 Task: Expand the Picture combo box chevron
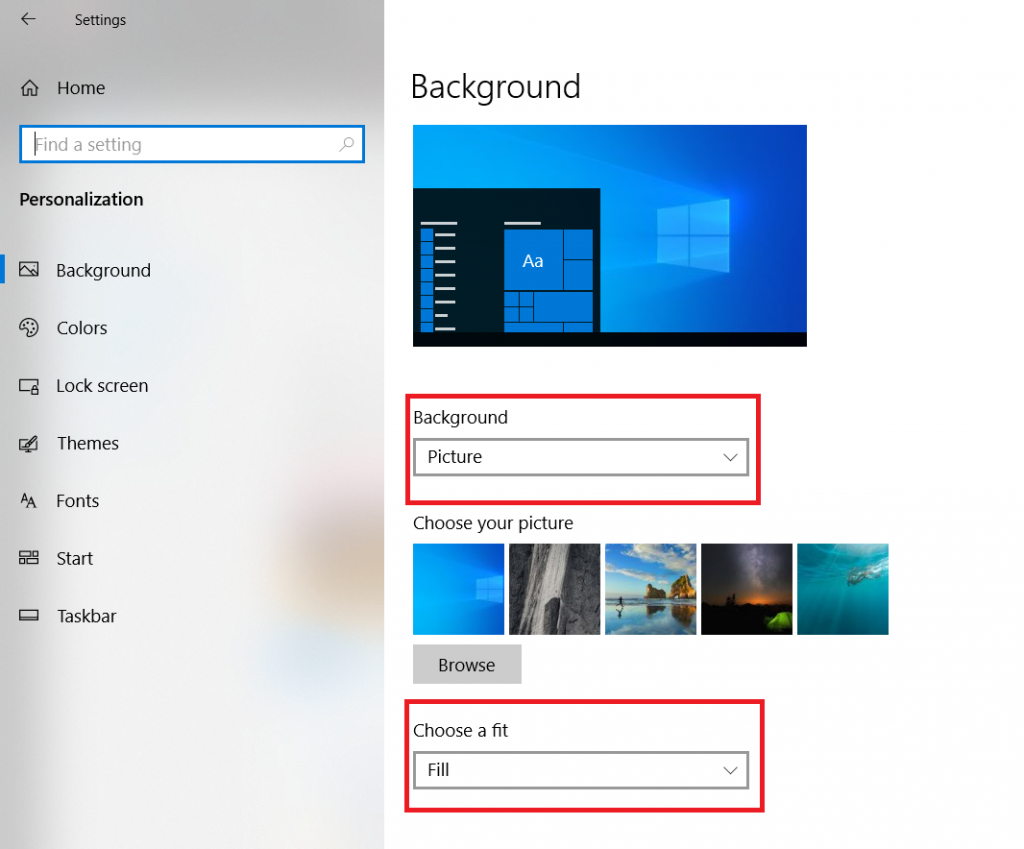[729, 457]
